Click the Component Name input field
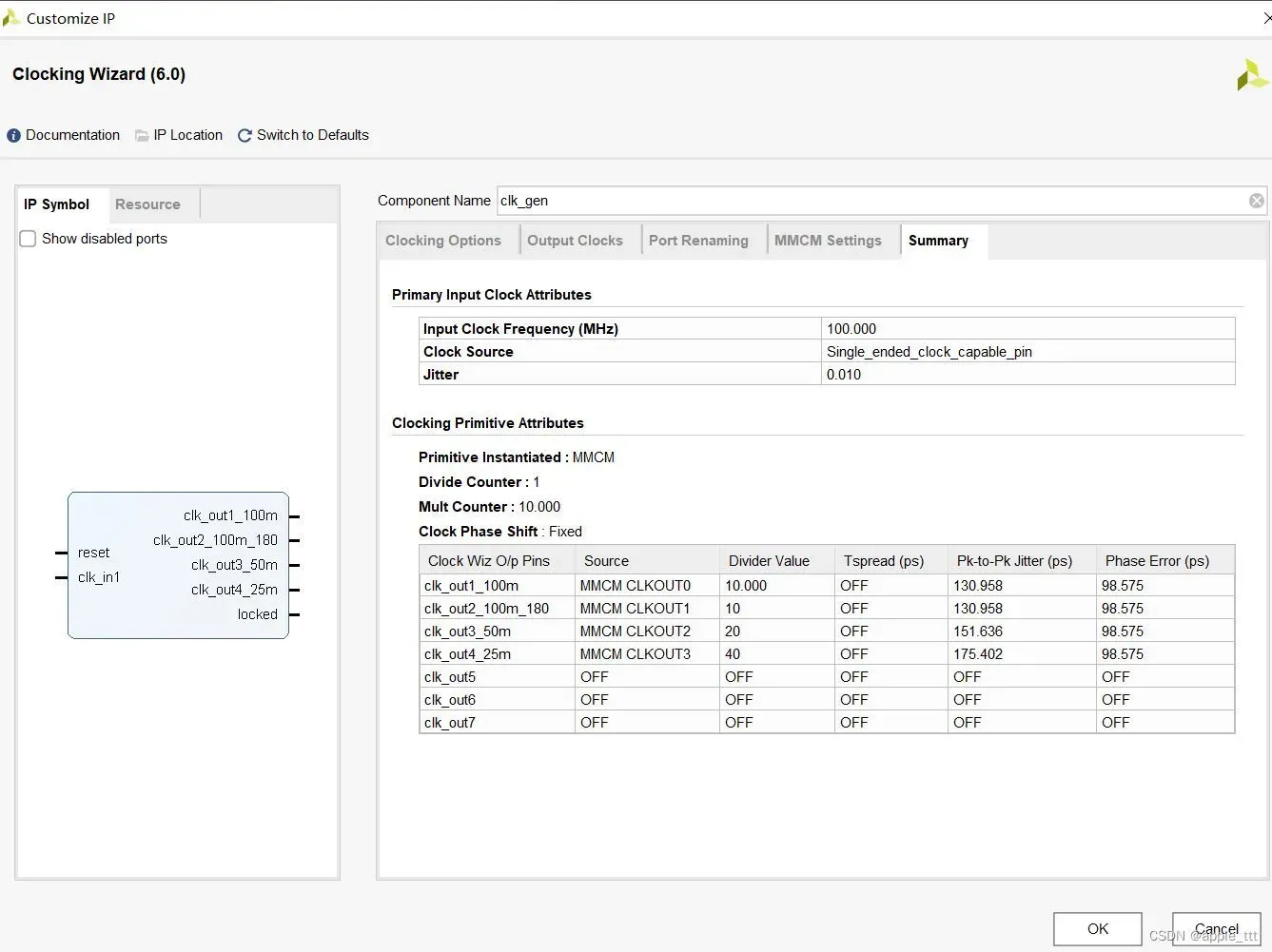This screenshot has width=1272, height=952. 882,201
